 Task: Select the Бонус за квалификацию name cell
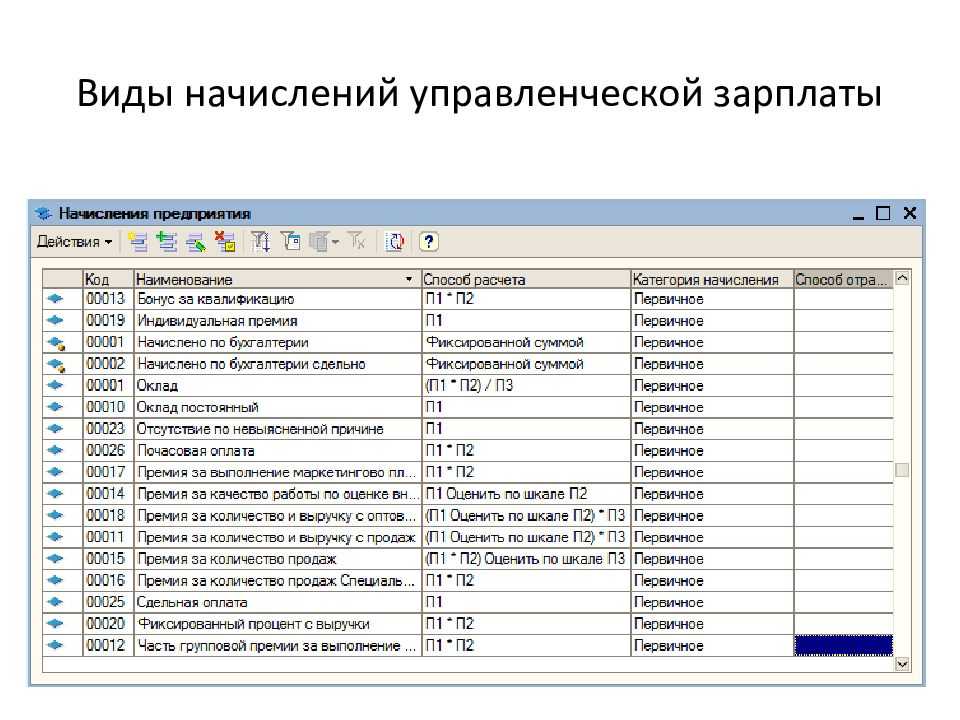(x=277, y=299)
